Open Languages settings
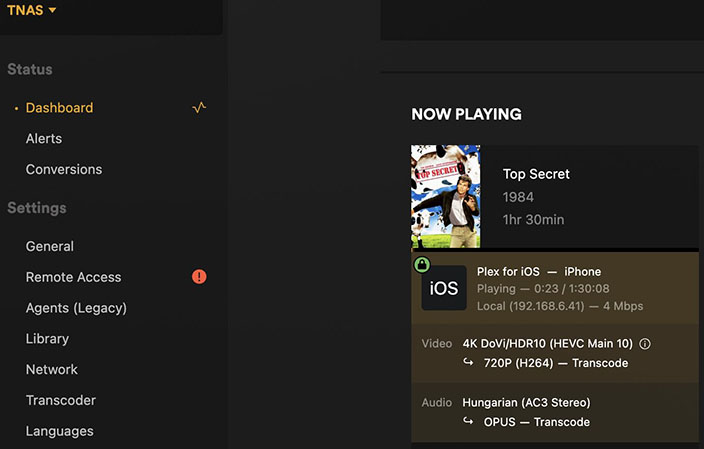Image resolution: width=704 pixels, height=449 pixels. [x=60, y=431]
